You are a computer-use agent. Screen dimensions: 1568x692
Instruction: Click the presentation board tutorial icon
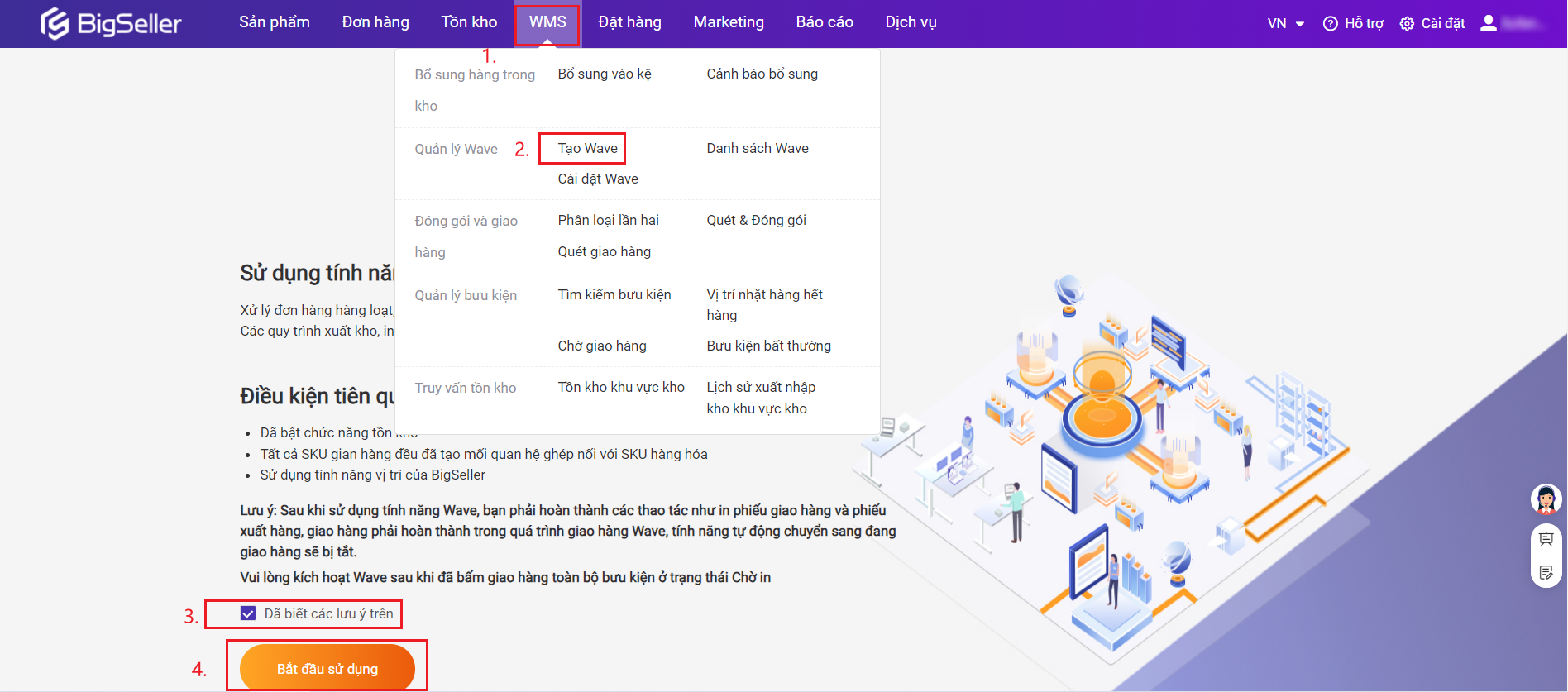(x=1546, y=539)
